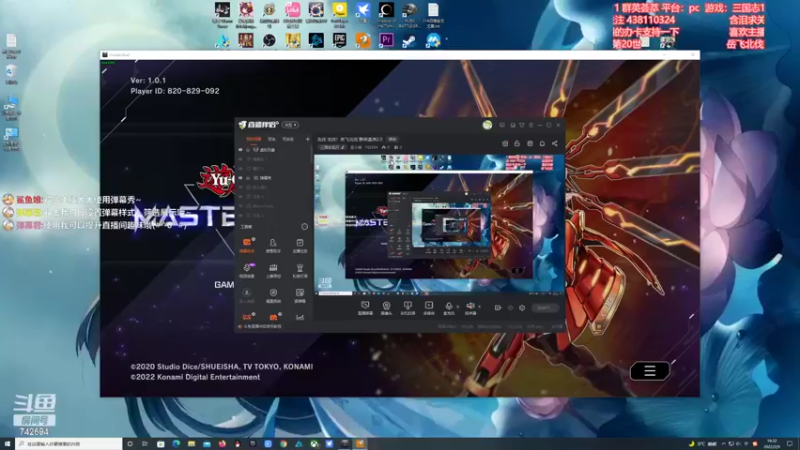Launch OBS Studio from the desktop

tap(269, 40)
